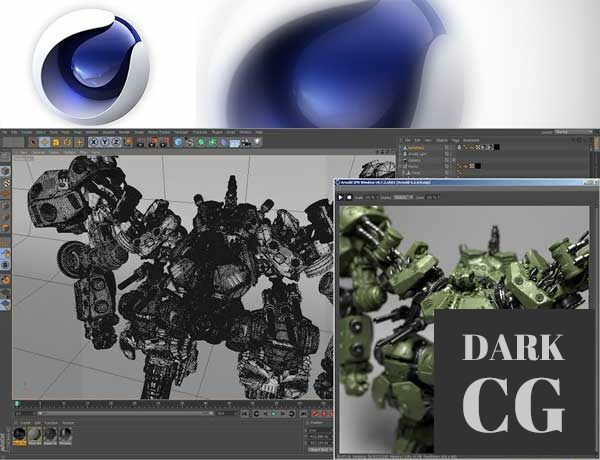The height and width of the screenshot is (460, 600).
Task: Open the purple deformer objects icon
Action: point(224,143)
